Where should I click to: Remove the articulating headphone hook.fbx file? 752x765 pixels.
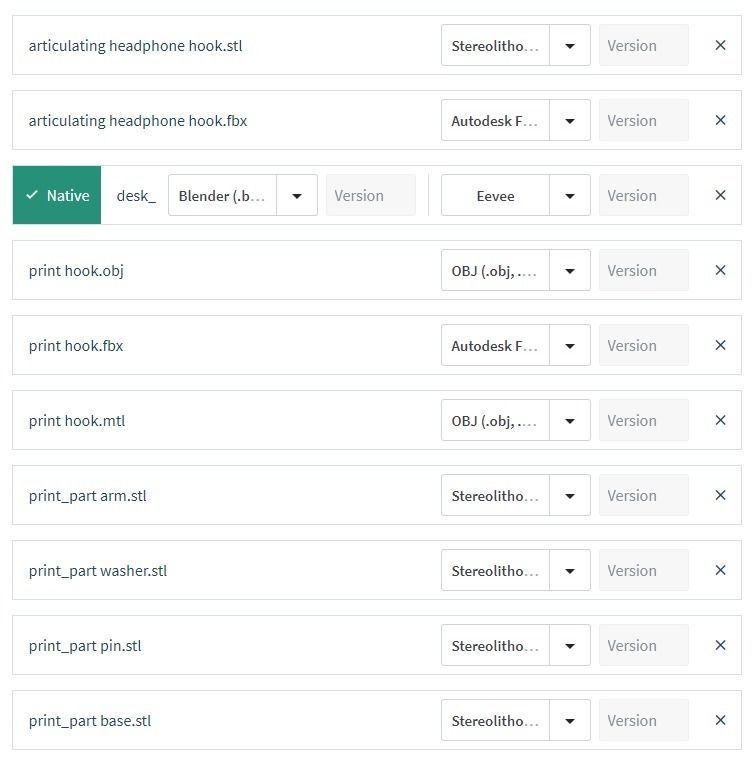point(720,121)
